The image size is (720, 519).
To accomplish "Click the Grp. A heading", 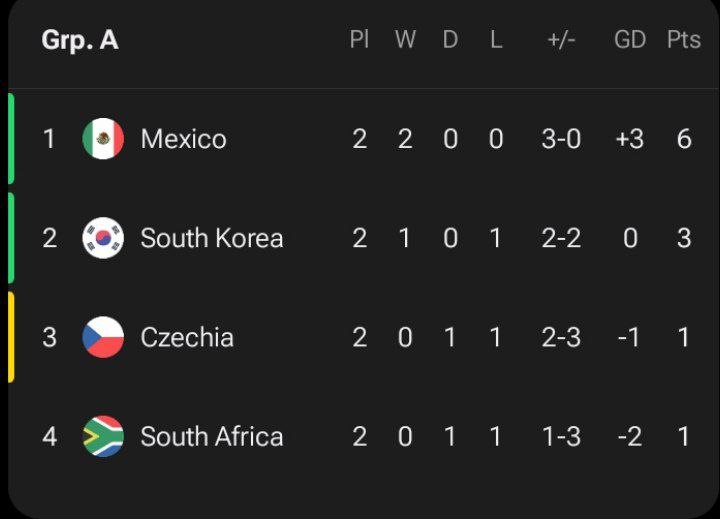I will [x=80, y=40].
